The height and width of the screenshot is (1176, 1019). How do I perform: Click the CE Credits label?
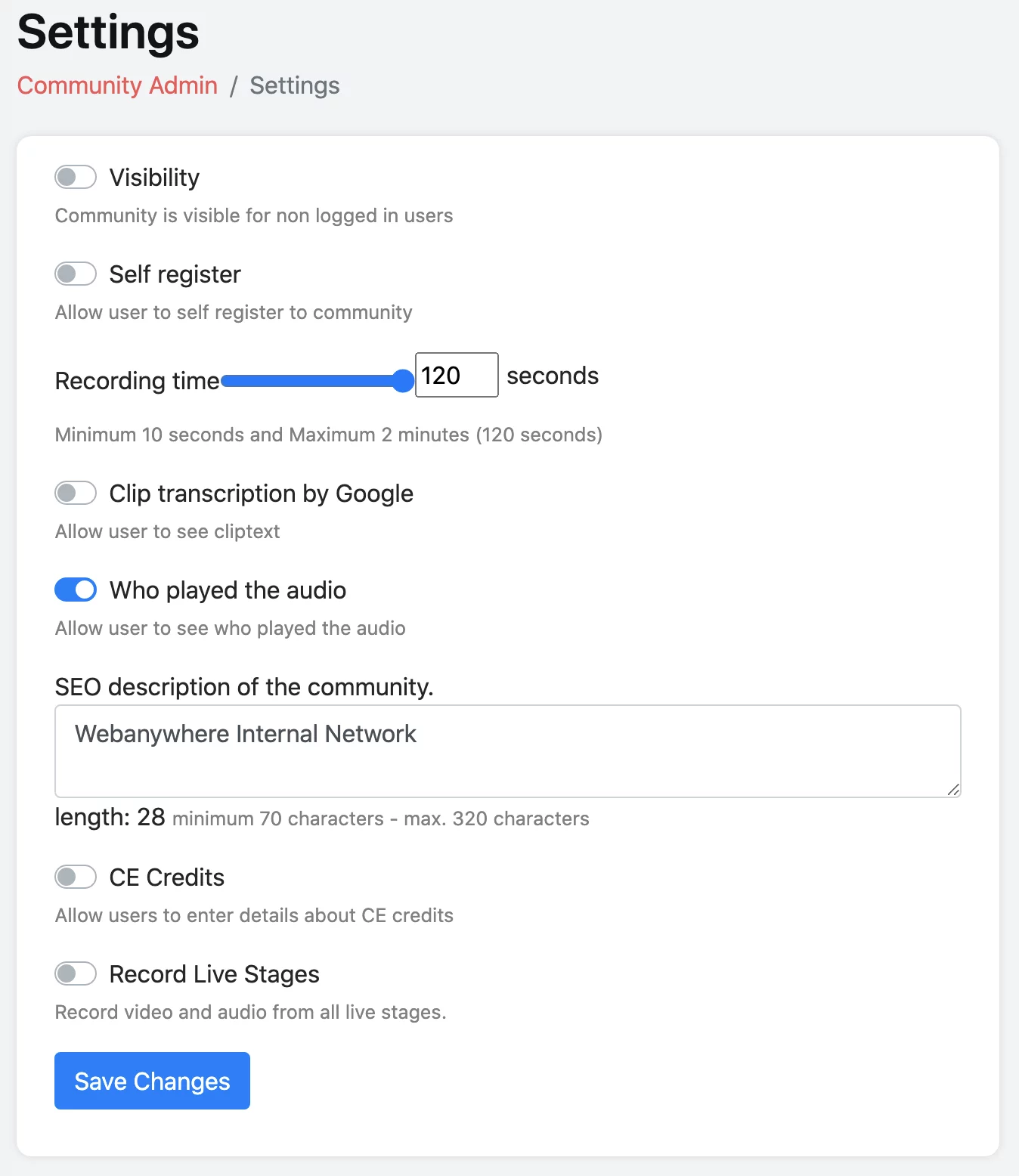pyautogui.click(x=166, y=877)
